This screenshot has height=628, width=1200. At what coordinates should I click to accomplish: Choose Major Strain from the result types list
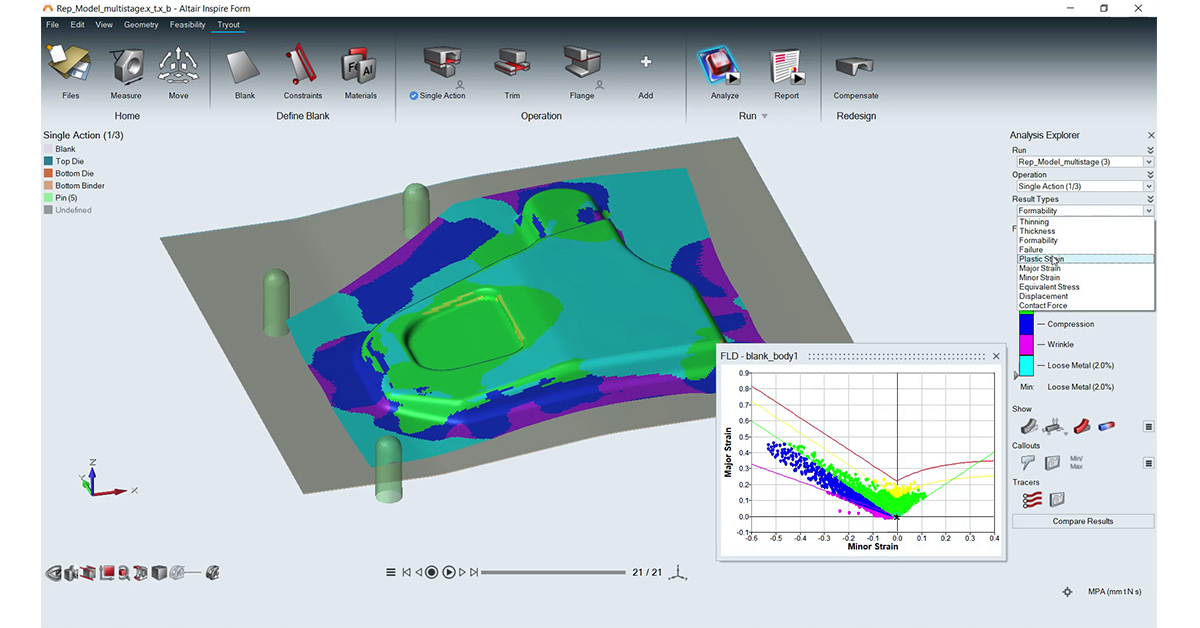pos(1085,268)
